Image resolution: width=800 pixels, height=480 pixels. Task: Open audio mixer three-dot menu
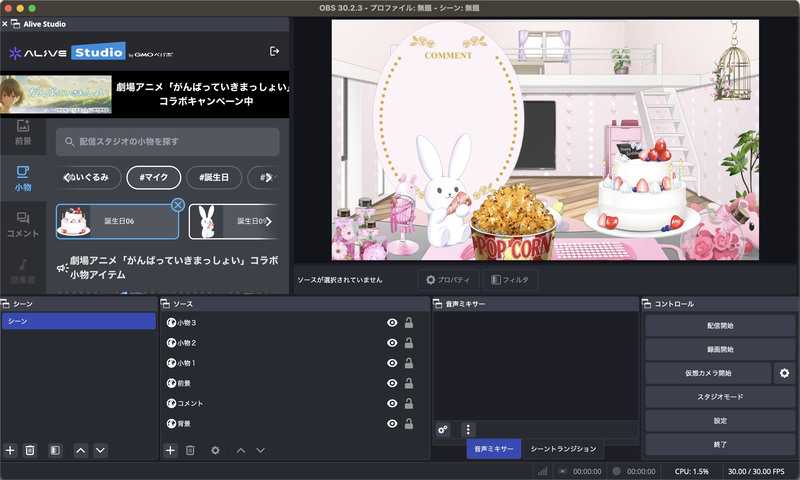pyautogui.click(x=468, y=430)
